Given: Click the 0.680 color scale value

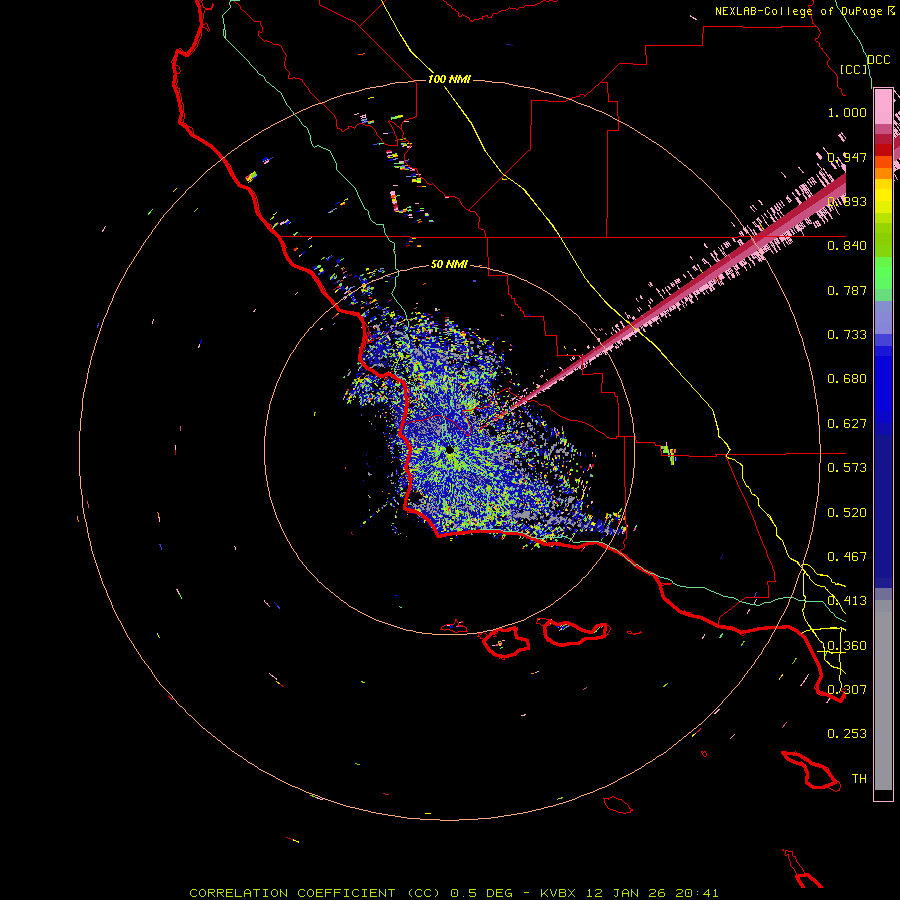Looking at the screenshot, I should (x=847, y=378).
